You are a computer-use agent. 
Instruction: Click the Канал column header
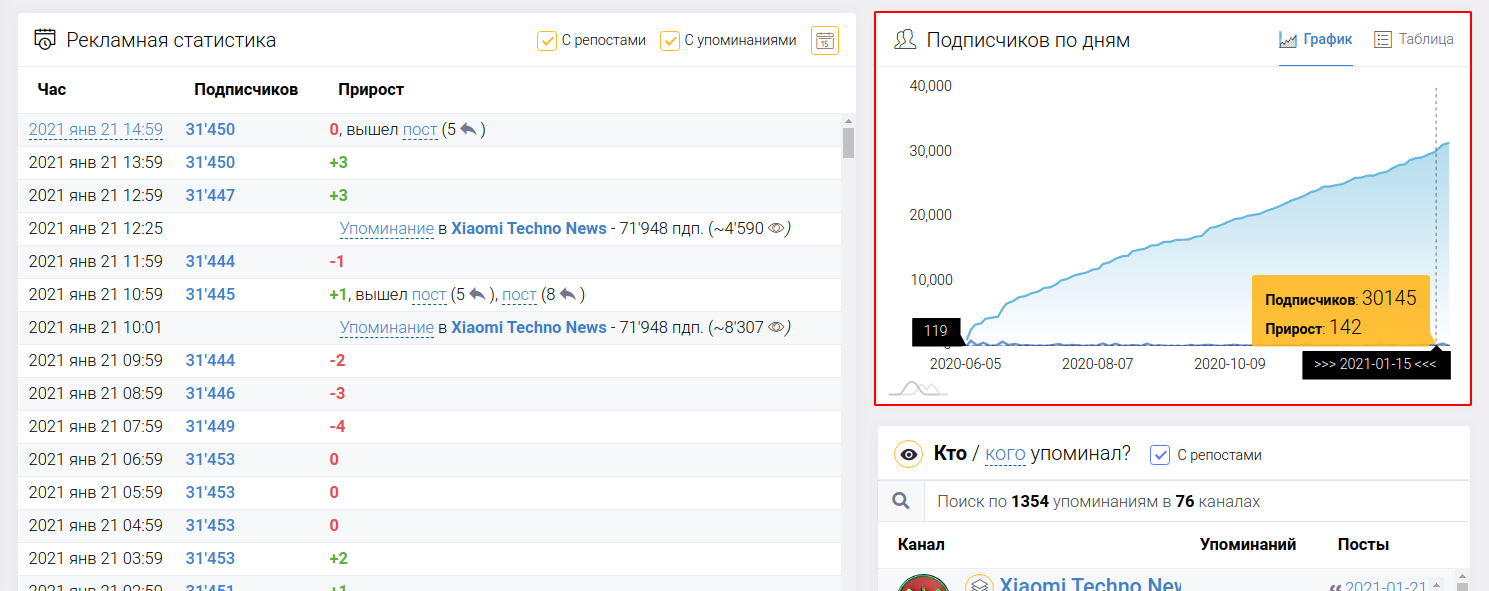click(x=921, y=544)
